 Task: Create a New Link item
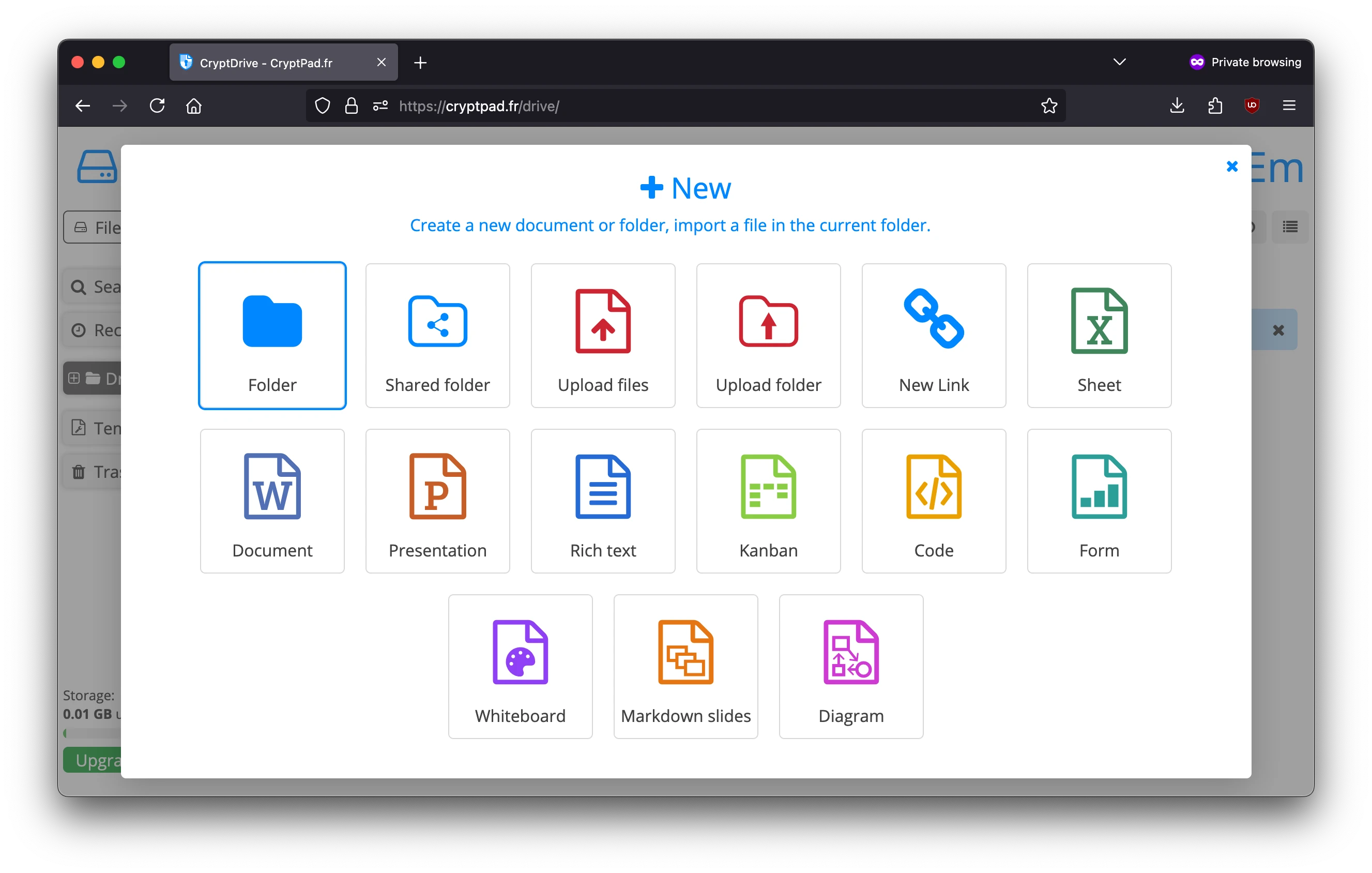tap(933, 336)
